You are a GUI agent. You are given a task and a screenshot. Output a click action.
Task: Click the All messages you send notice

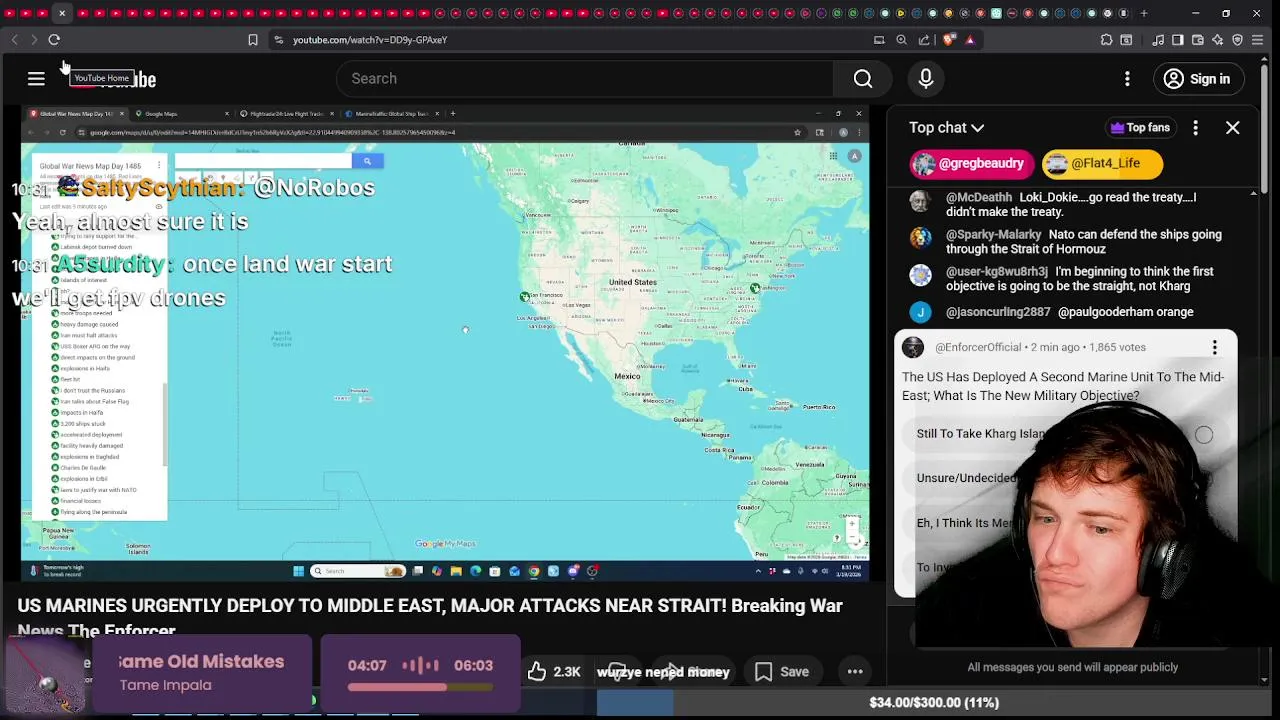[x=1072, y=667]
